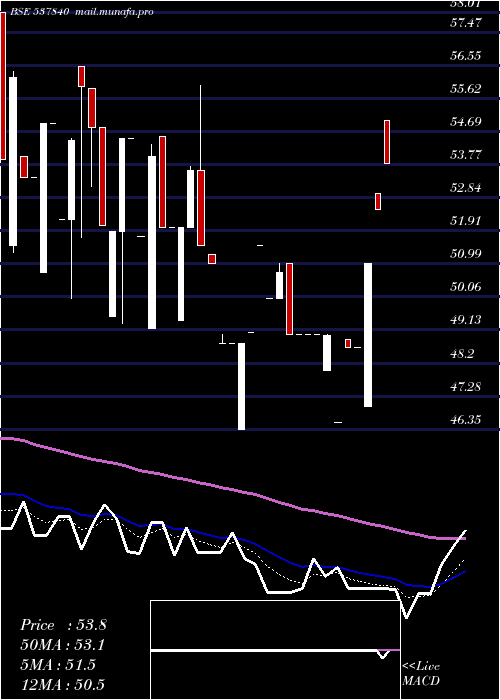Select the 51.91 price axis label
Image resolution: width=500 pixels, height=700 pixels.
coord(466,221)
